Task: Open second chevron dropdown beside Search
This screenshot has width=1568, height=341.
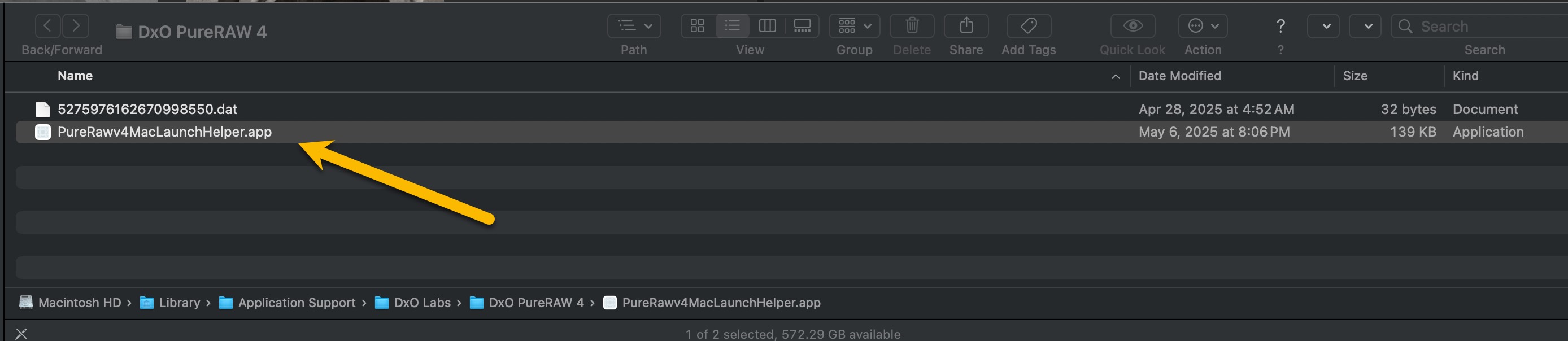Action: pyautogui.click(x=1365, y=26)
